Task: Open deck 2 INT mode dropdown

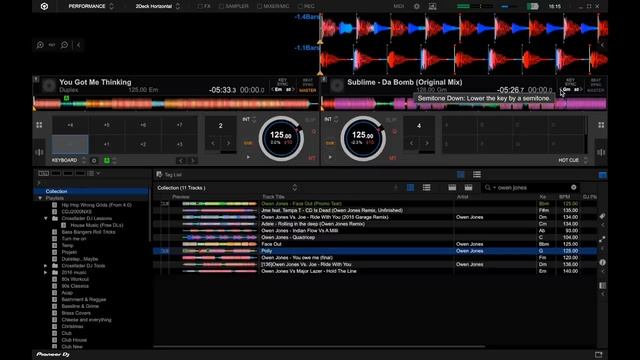Action: coord(331,120)
